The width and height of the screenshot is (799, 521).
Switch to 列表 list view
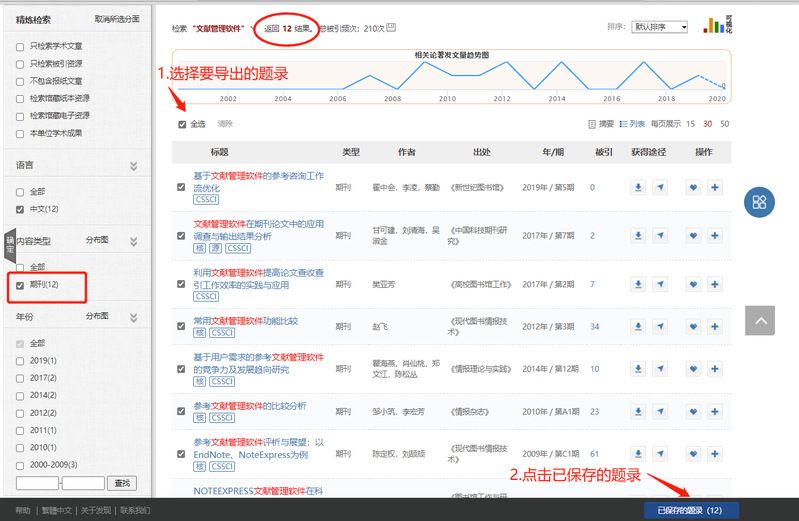(x=632, y=124)
